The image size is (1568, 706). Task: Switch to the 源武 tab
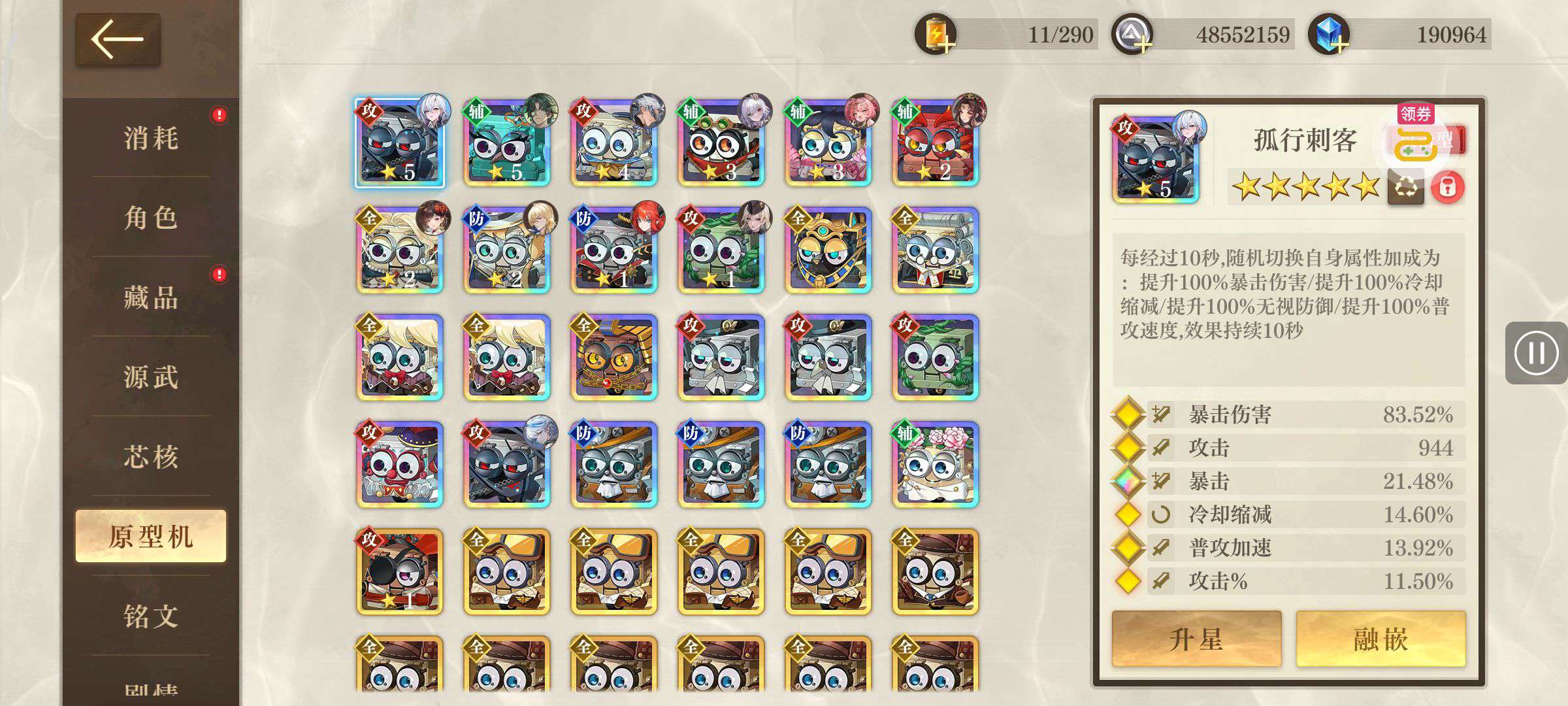coord(151,377)
